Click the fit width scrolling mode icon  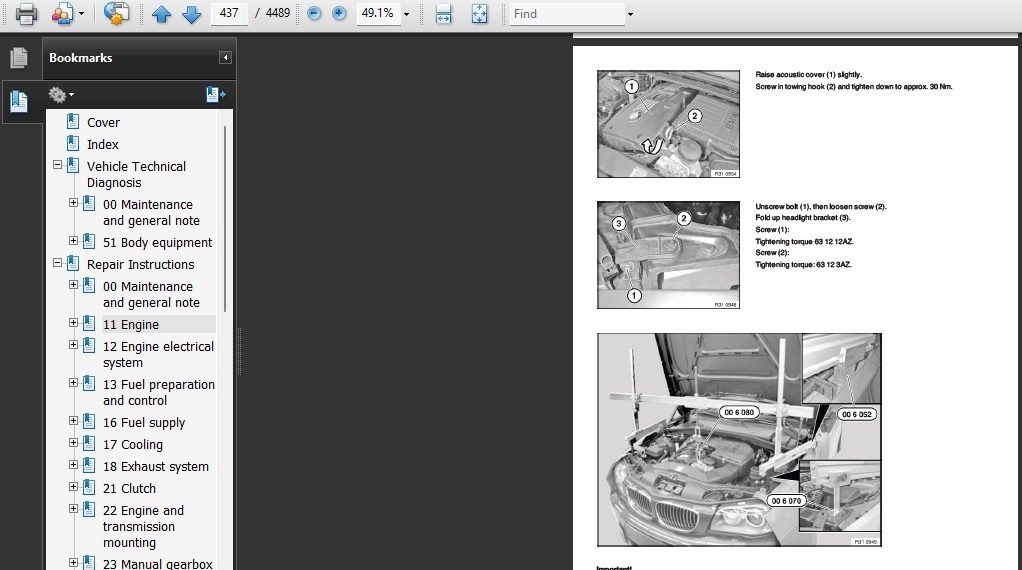click(x=443, y=14)
